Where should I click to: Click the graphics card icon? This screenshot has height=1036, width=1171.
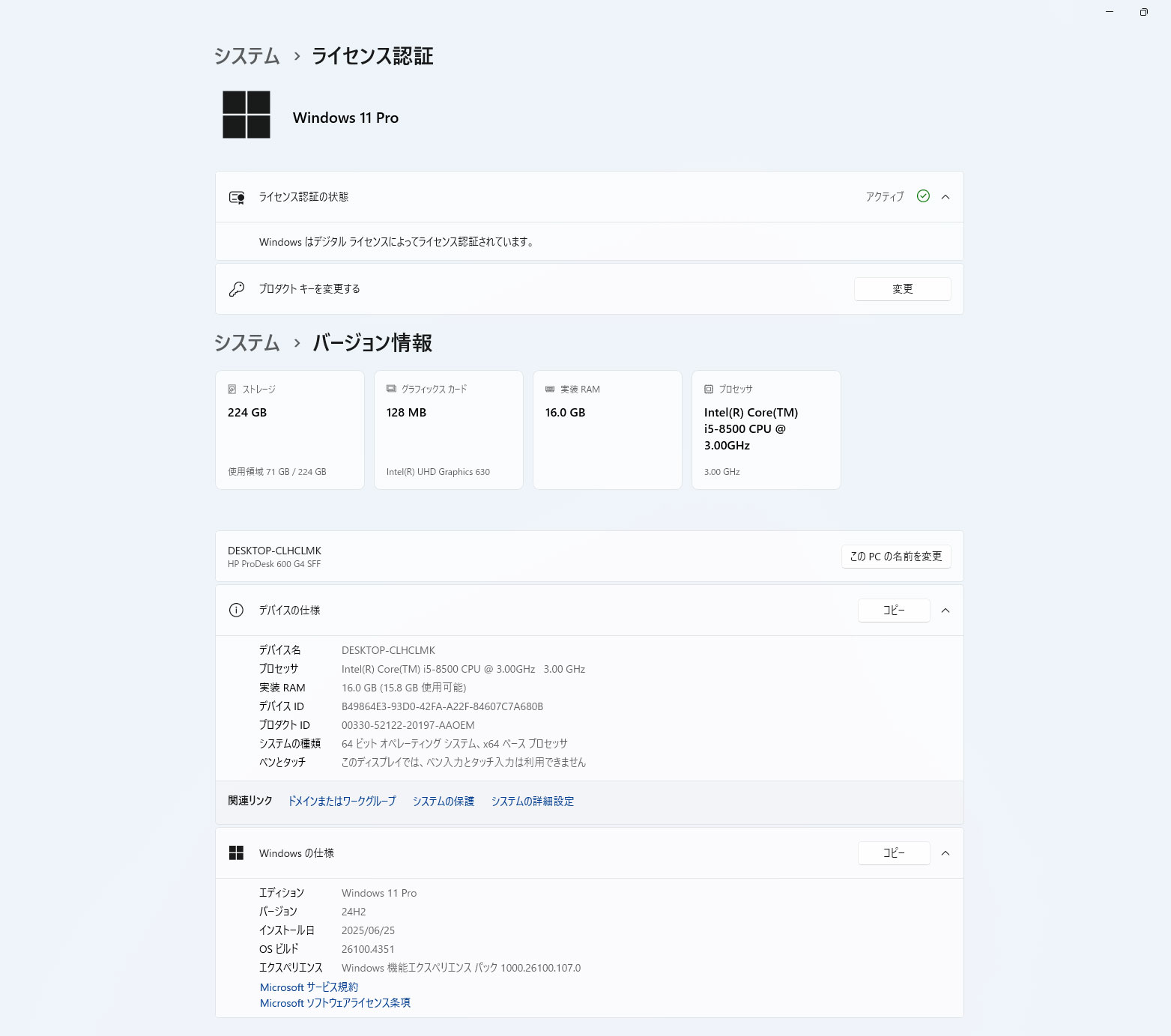pos(391,389)
